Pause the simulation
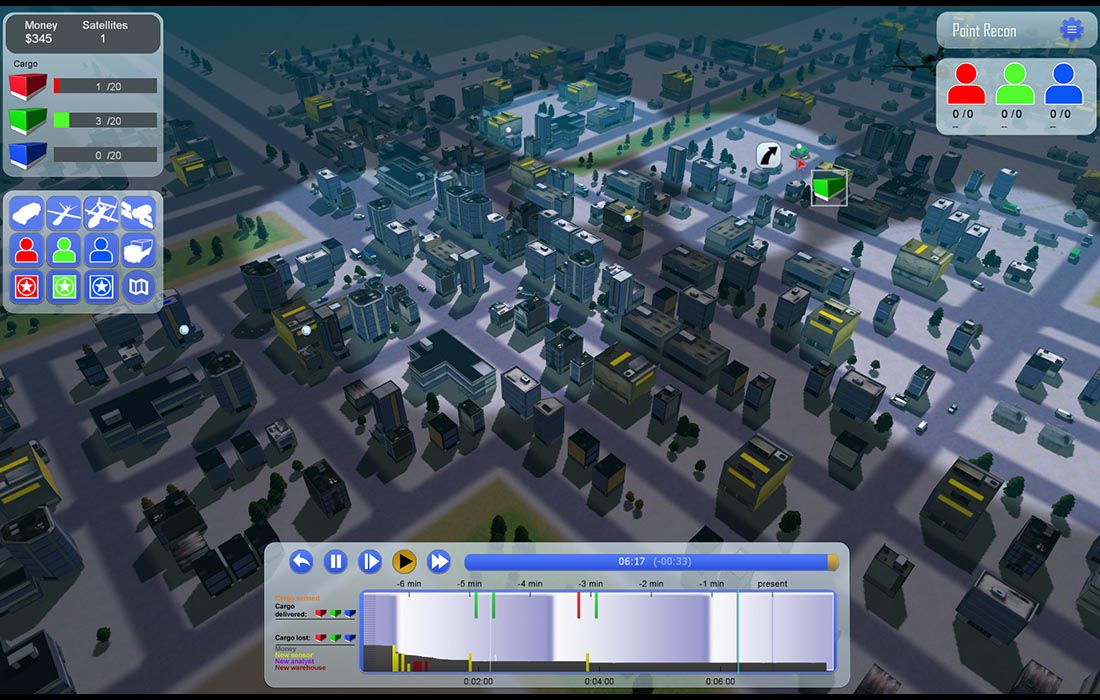Screen dimensions: 1100x700 (335, 561)
